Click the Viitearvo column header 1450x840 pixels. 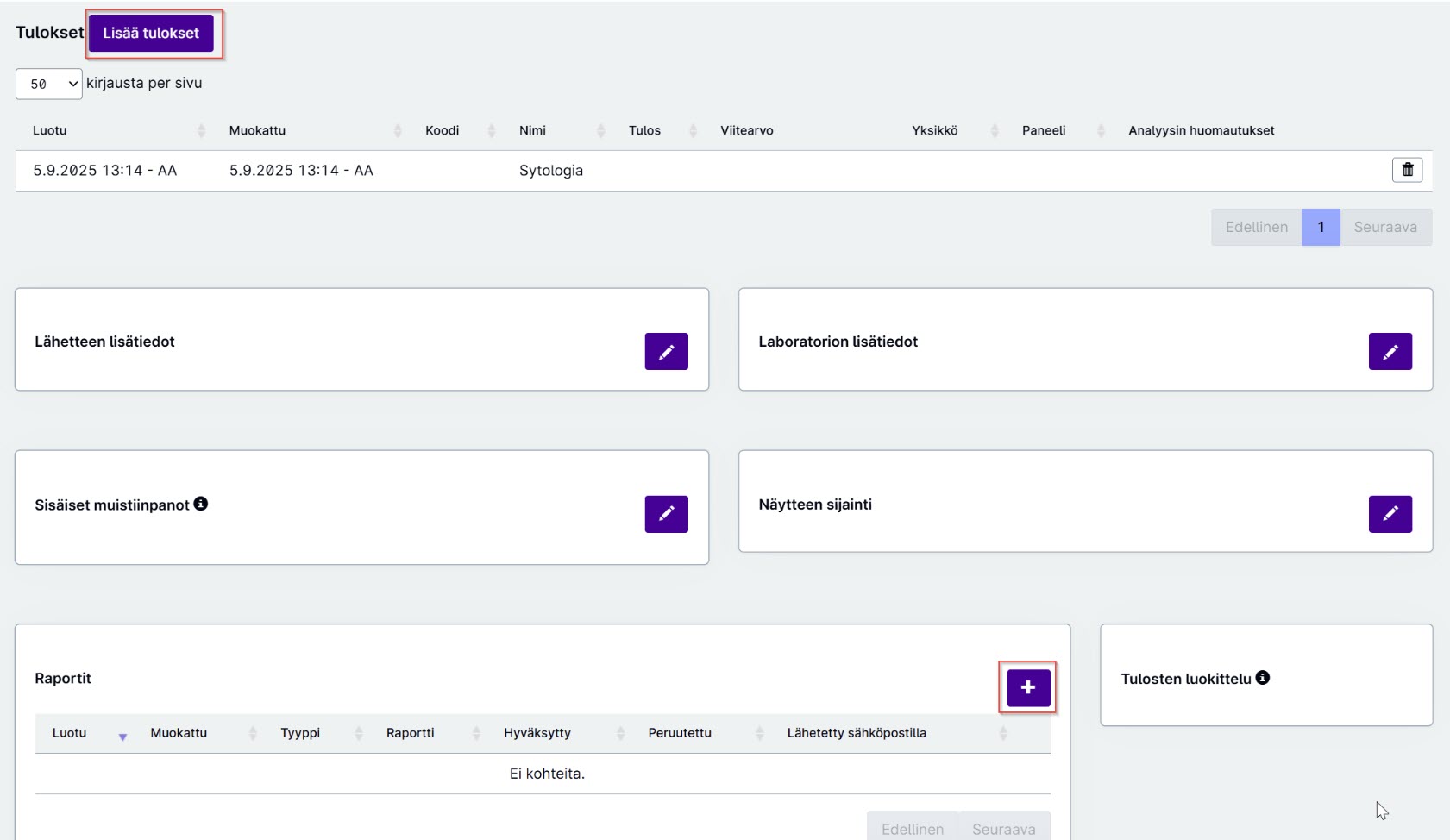click(x=747, y=130)
